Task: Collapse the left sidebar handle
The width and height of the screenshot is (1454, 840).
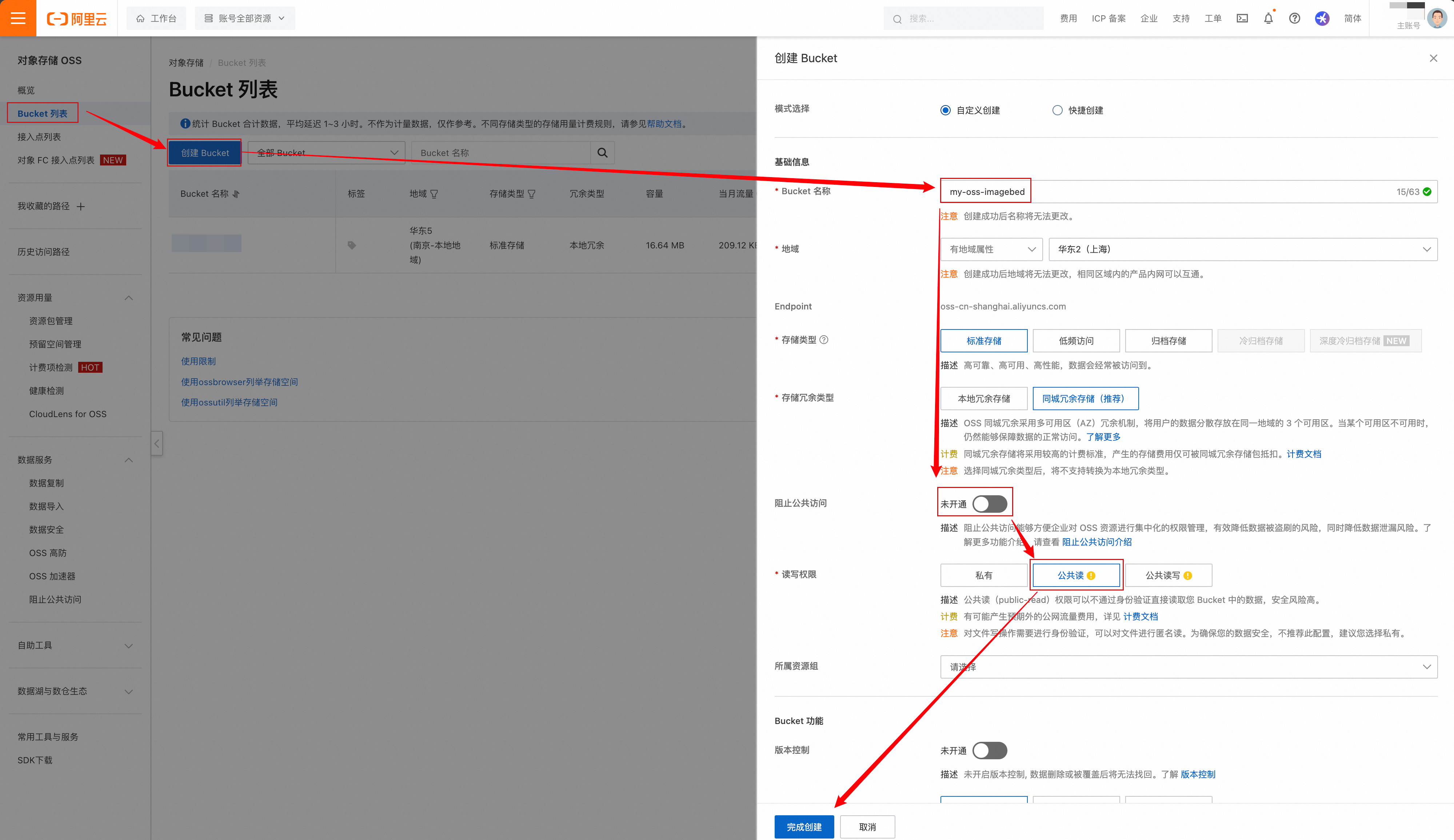Action: click(x=157, y=443)
